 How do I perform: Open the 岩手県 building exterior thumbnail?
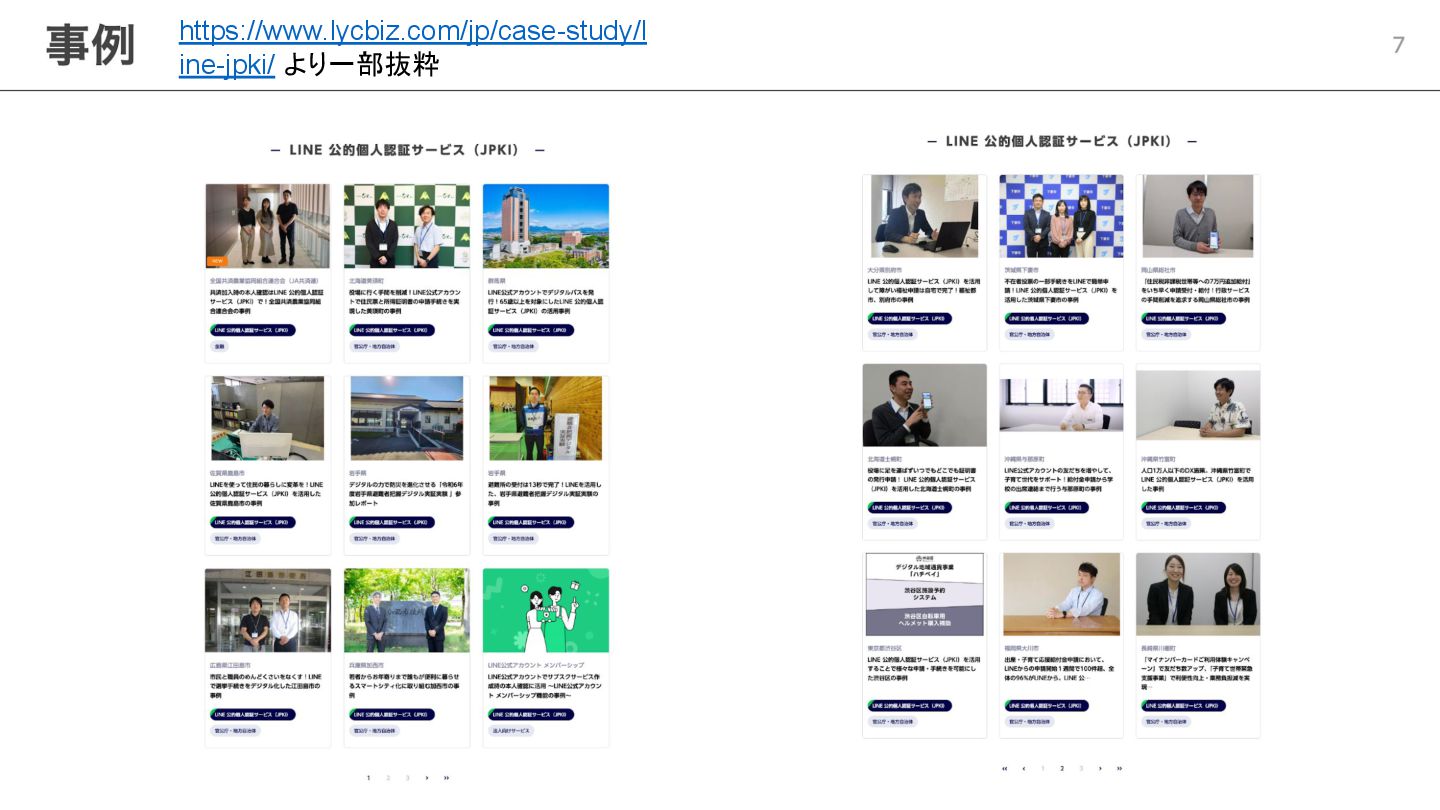[407, 418]
